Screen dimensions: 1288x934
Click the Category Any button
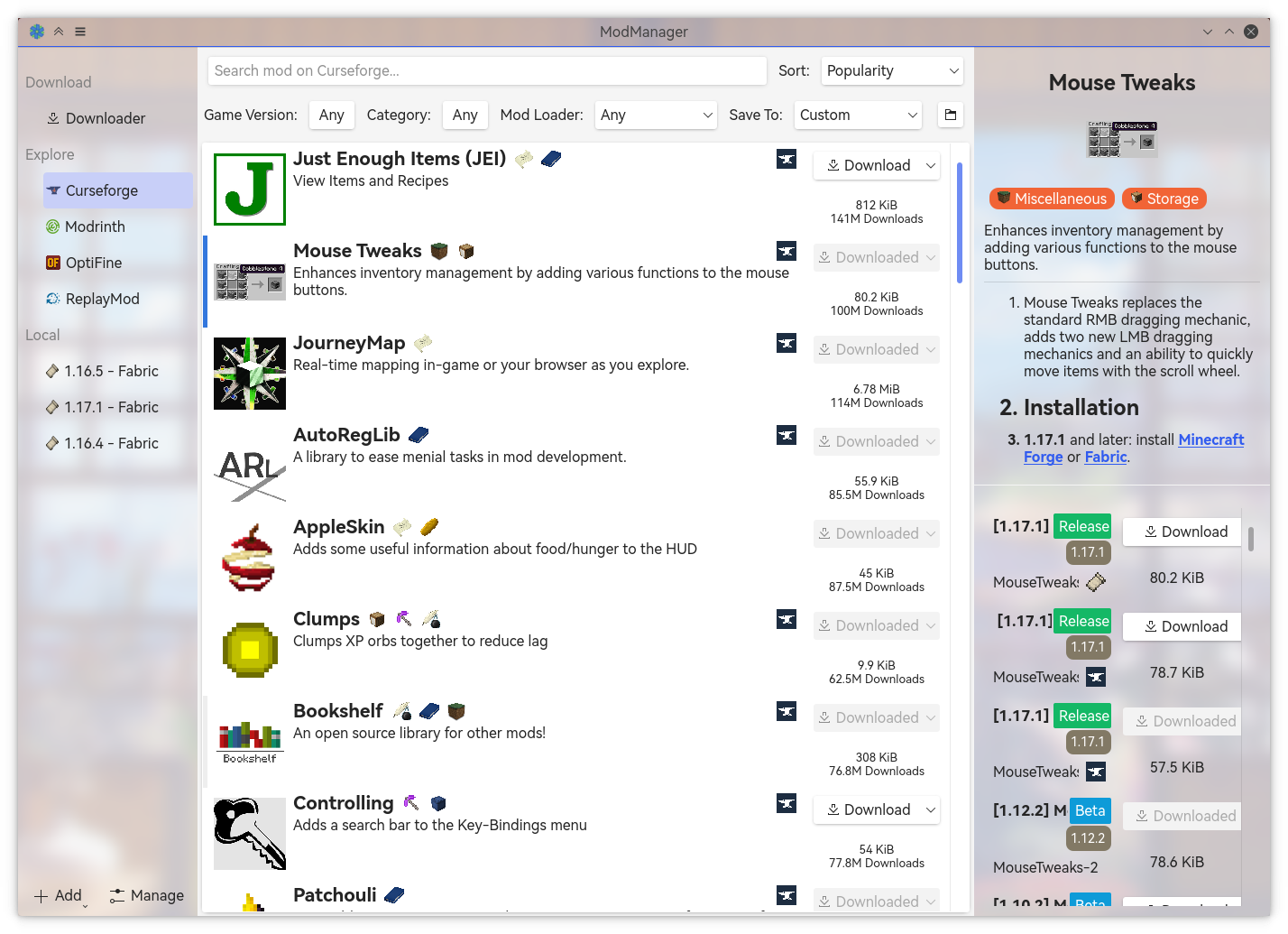465,115
